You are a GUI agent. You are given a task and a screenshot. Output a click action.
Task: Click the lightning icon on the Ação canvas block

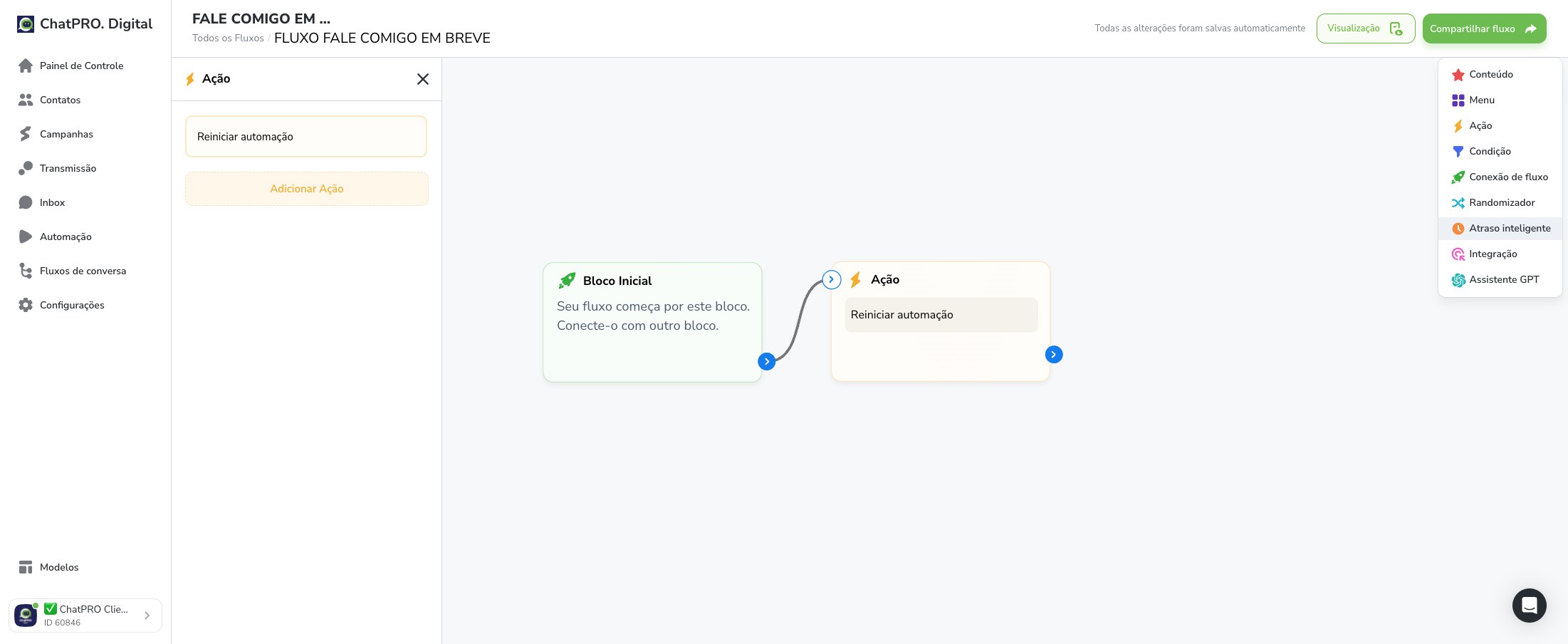(x=856, y=280)
